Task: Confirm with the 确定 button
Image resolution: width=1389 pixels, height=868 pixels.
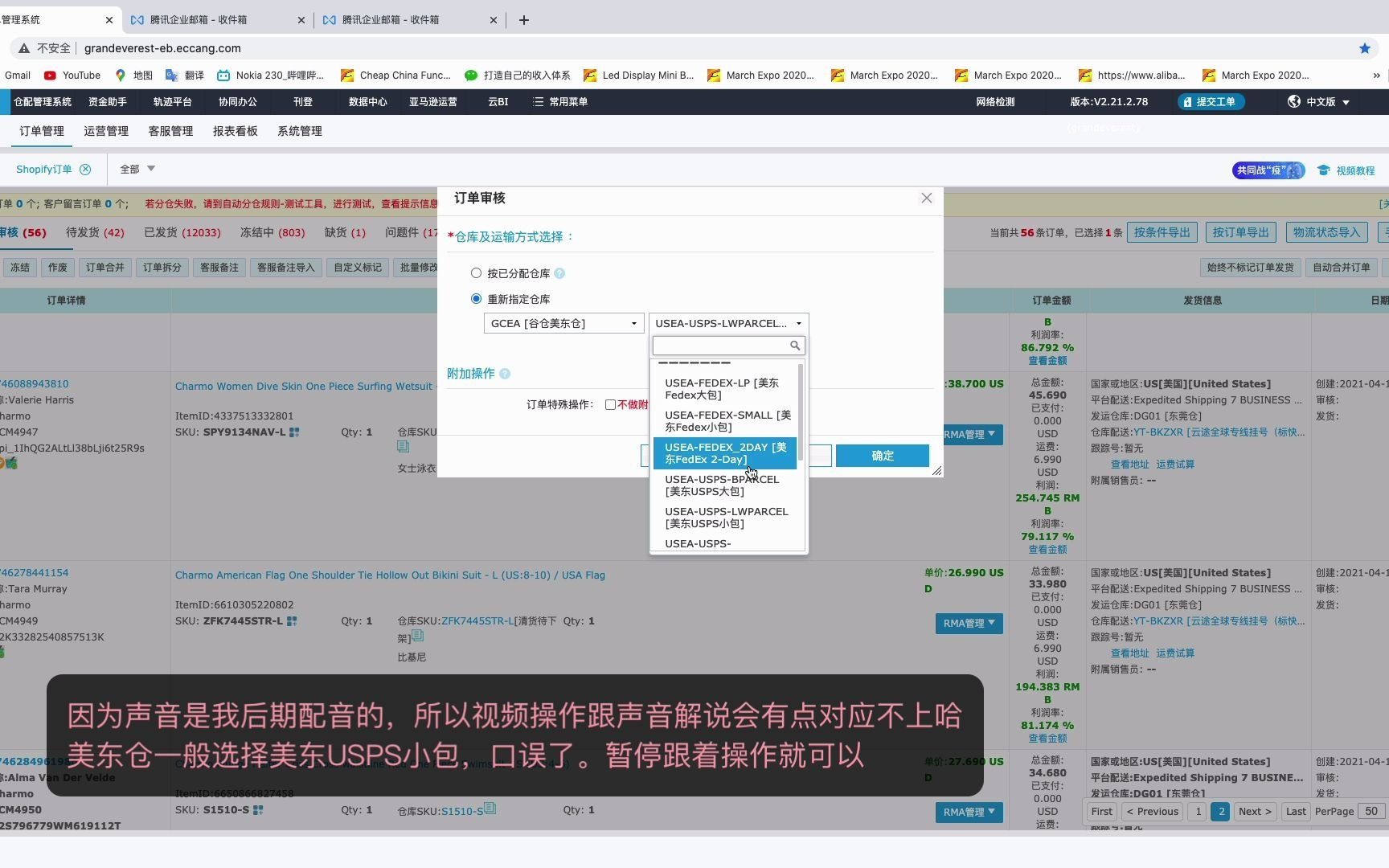Action: click(x=883, y=456)
